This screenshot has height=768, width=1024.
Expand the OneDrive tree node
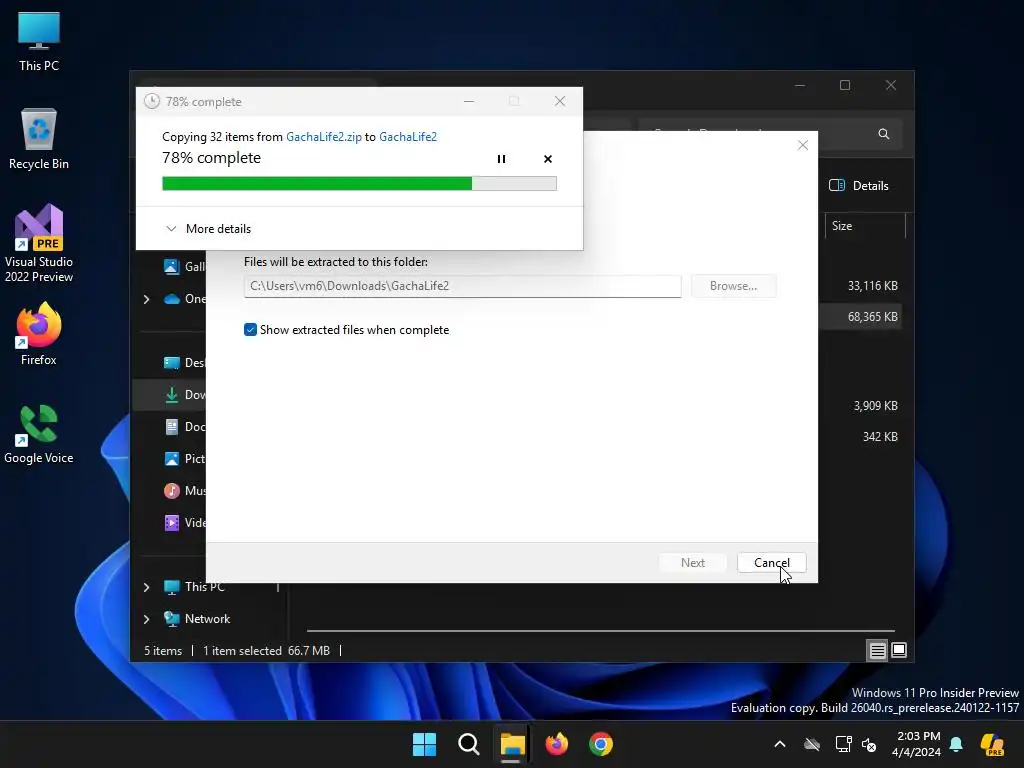(x=146, y=299)
